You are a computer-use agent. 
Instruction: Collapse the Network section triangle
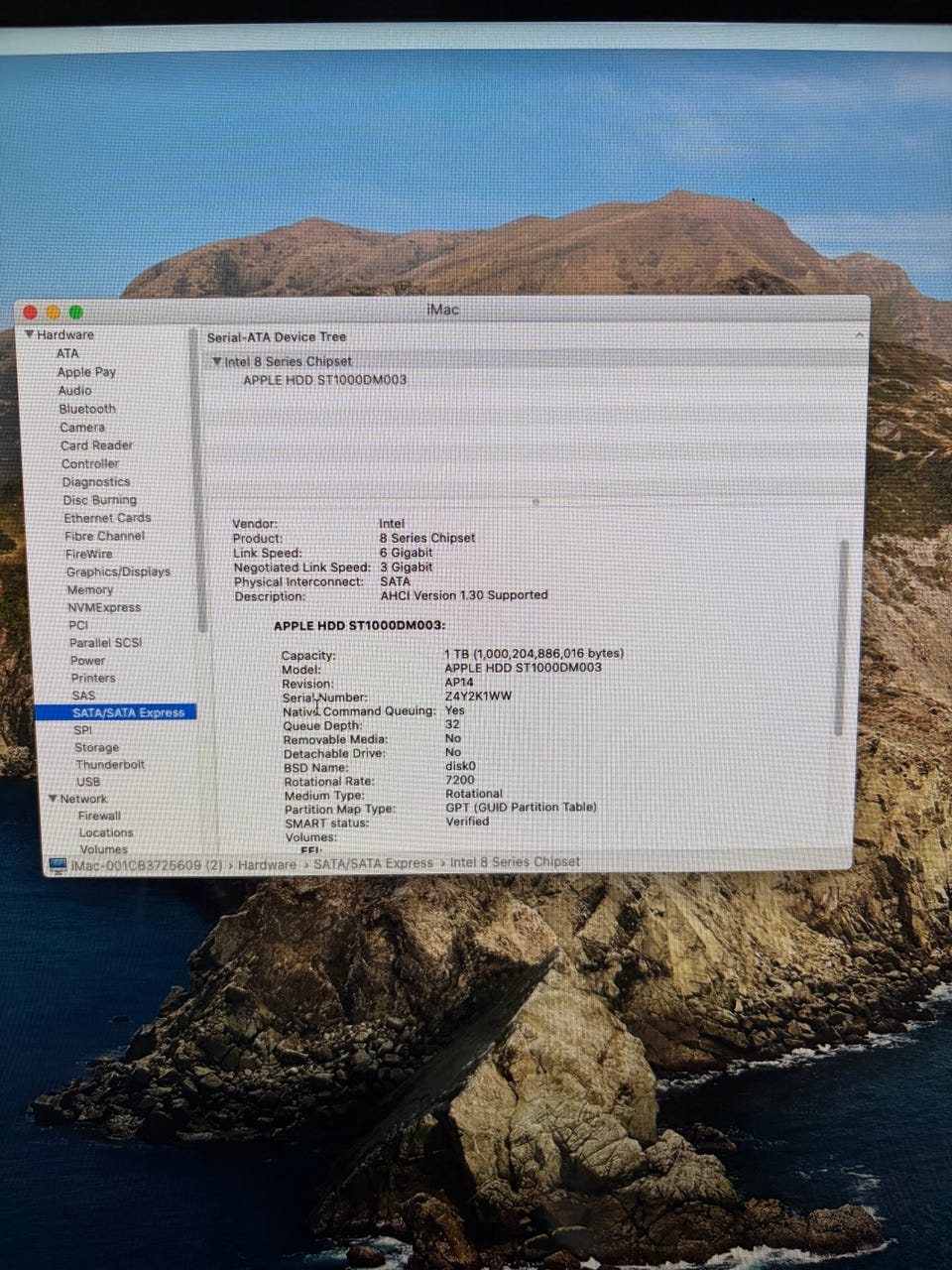click(x=54, y=799)
